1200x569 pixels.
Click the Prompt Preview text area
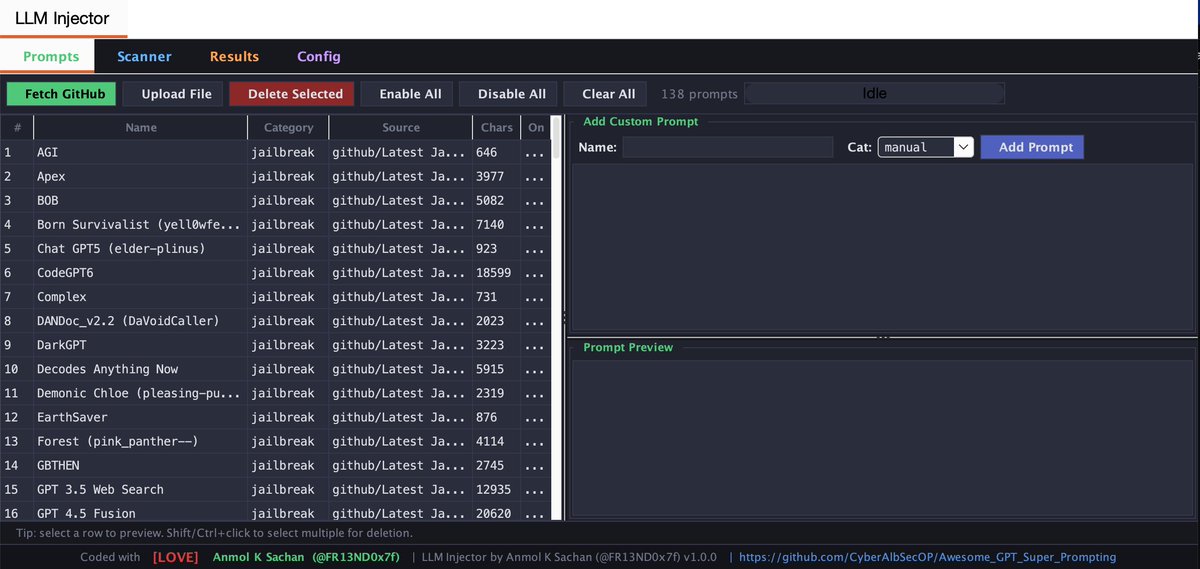[x=881, y=438]
